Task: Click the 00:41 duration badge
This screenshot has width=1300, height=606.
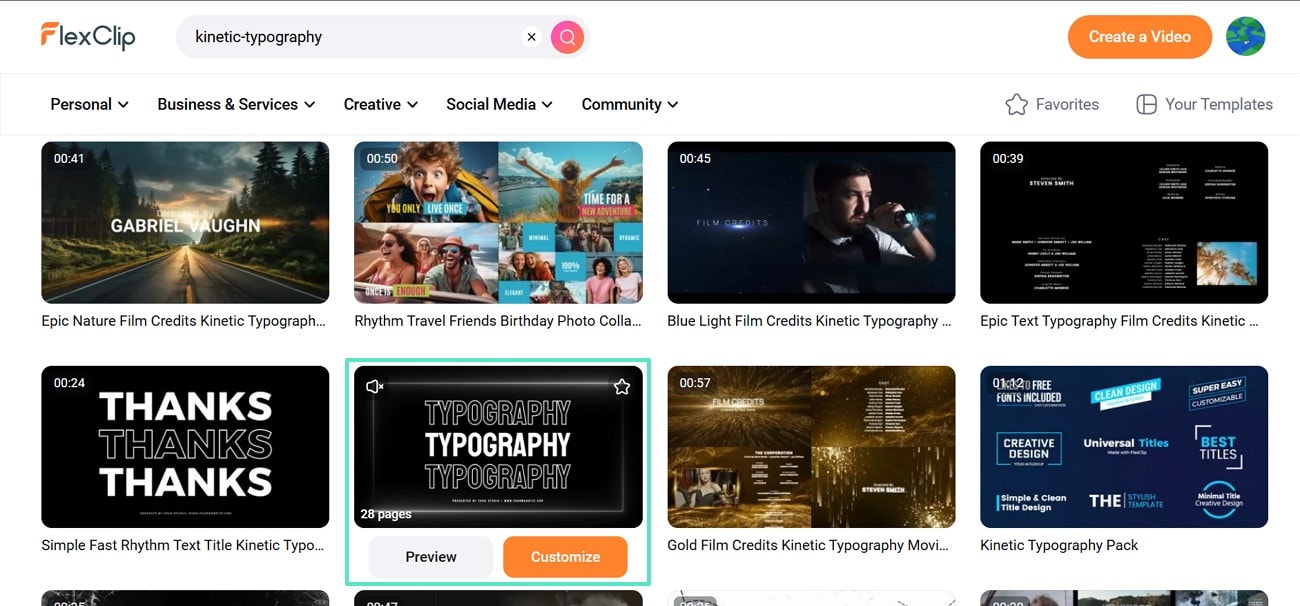Action: [x=69, y=158]
